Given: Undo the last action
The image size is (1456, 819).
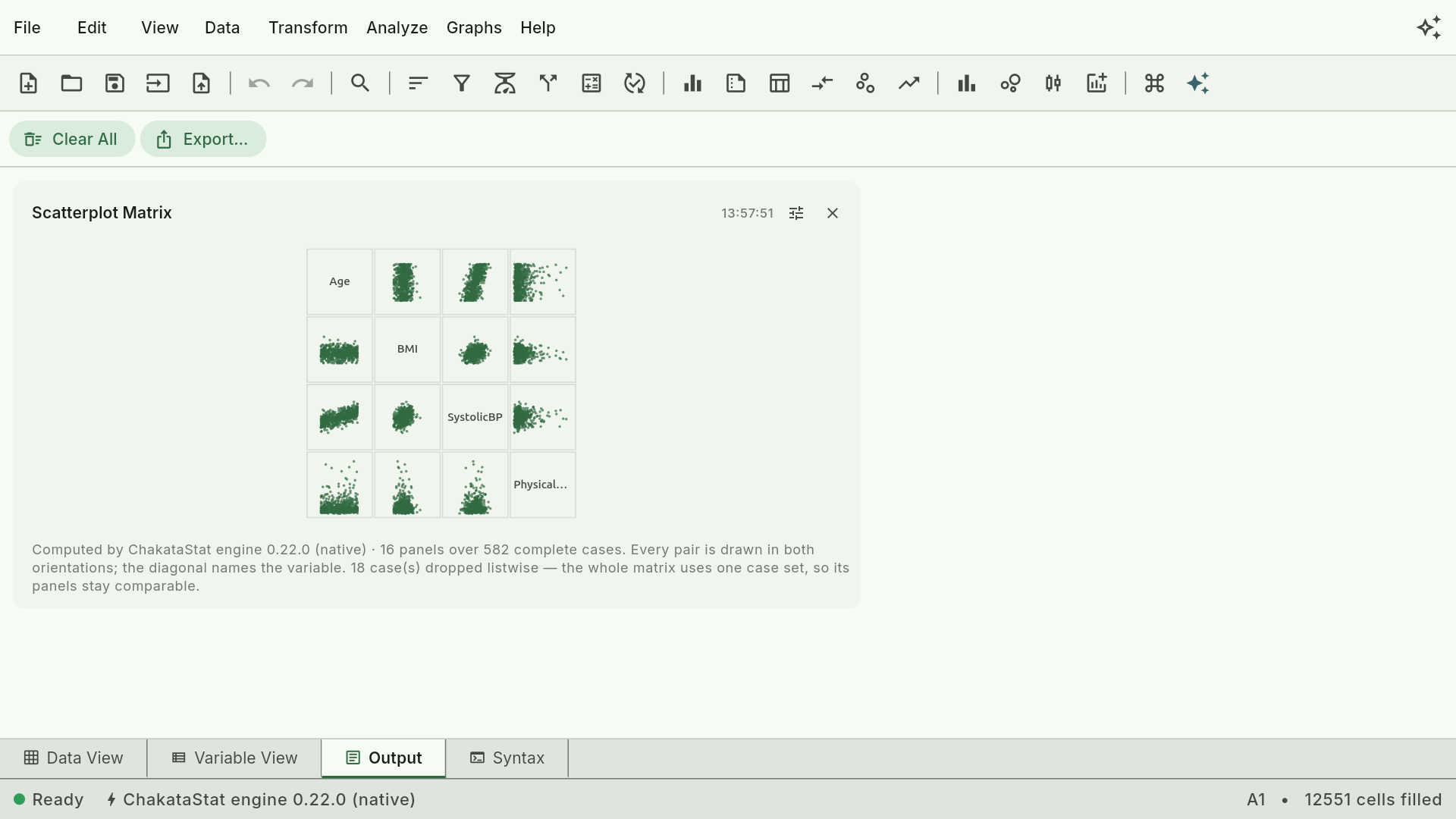Looking at the screenshot, I should tap(259, 83).
